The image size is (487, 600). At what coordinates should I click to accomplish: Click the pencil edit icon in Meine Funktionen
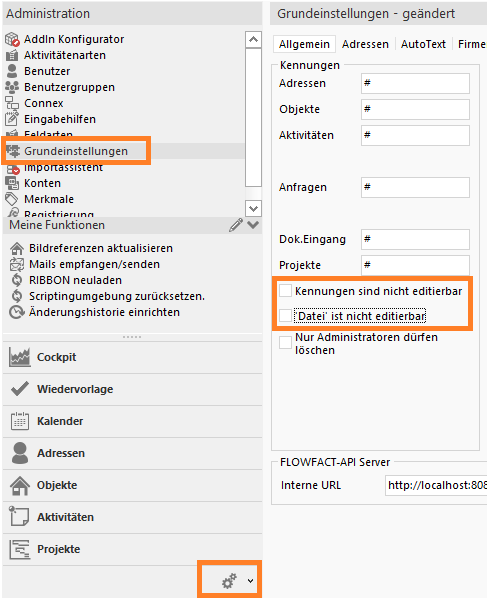[236, 225]
